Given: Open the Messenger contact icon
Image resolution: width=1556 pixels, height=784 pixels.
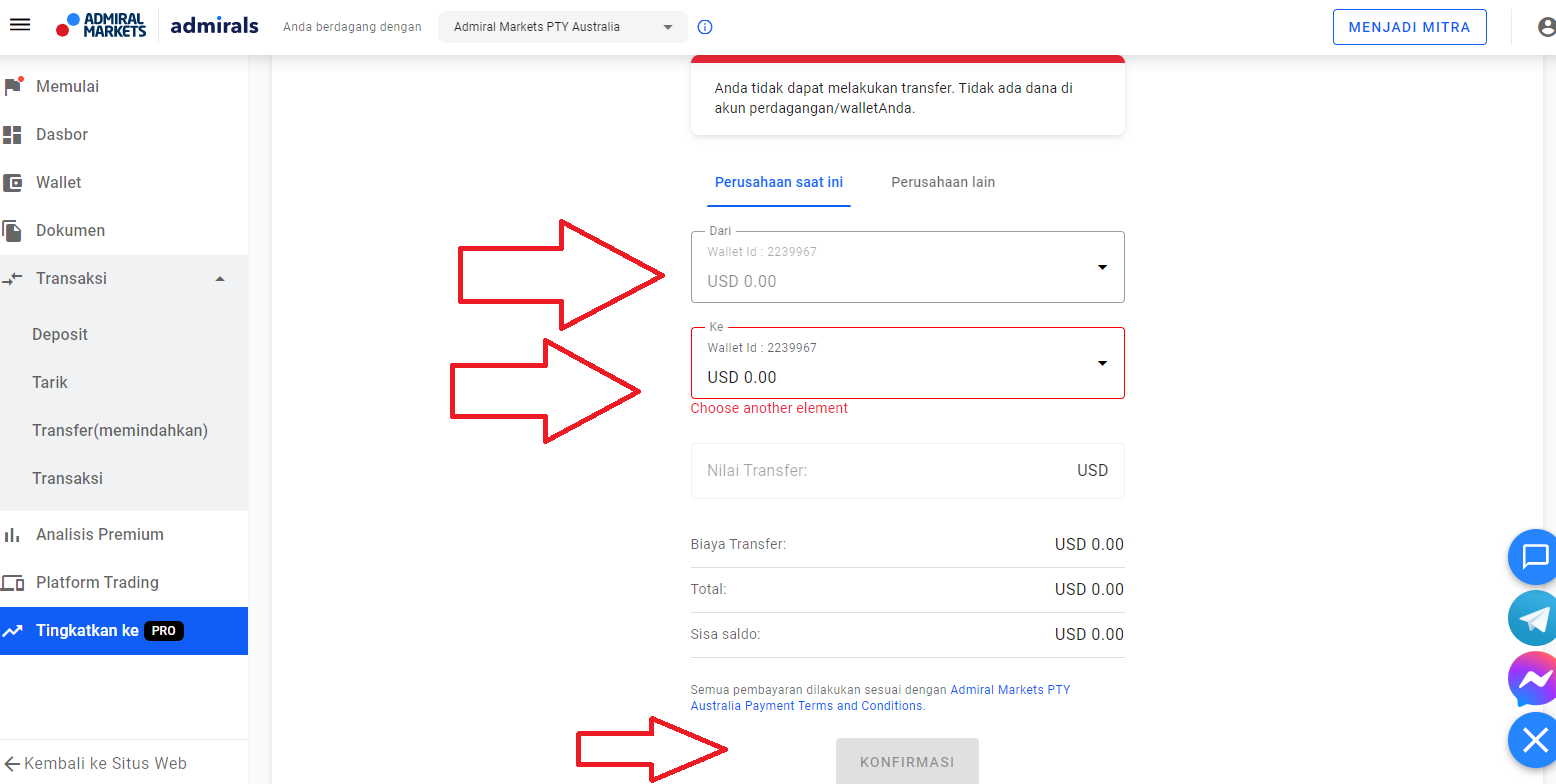Looking at the screenshot, I should point(1534,679).
